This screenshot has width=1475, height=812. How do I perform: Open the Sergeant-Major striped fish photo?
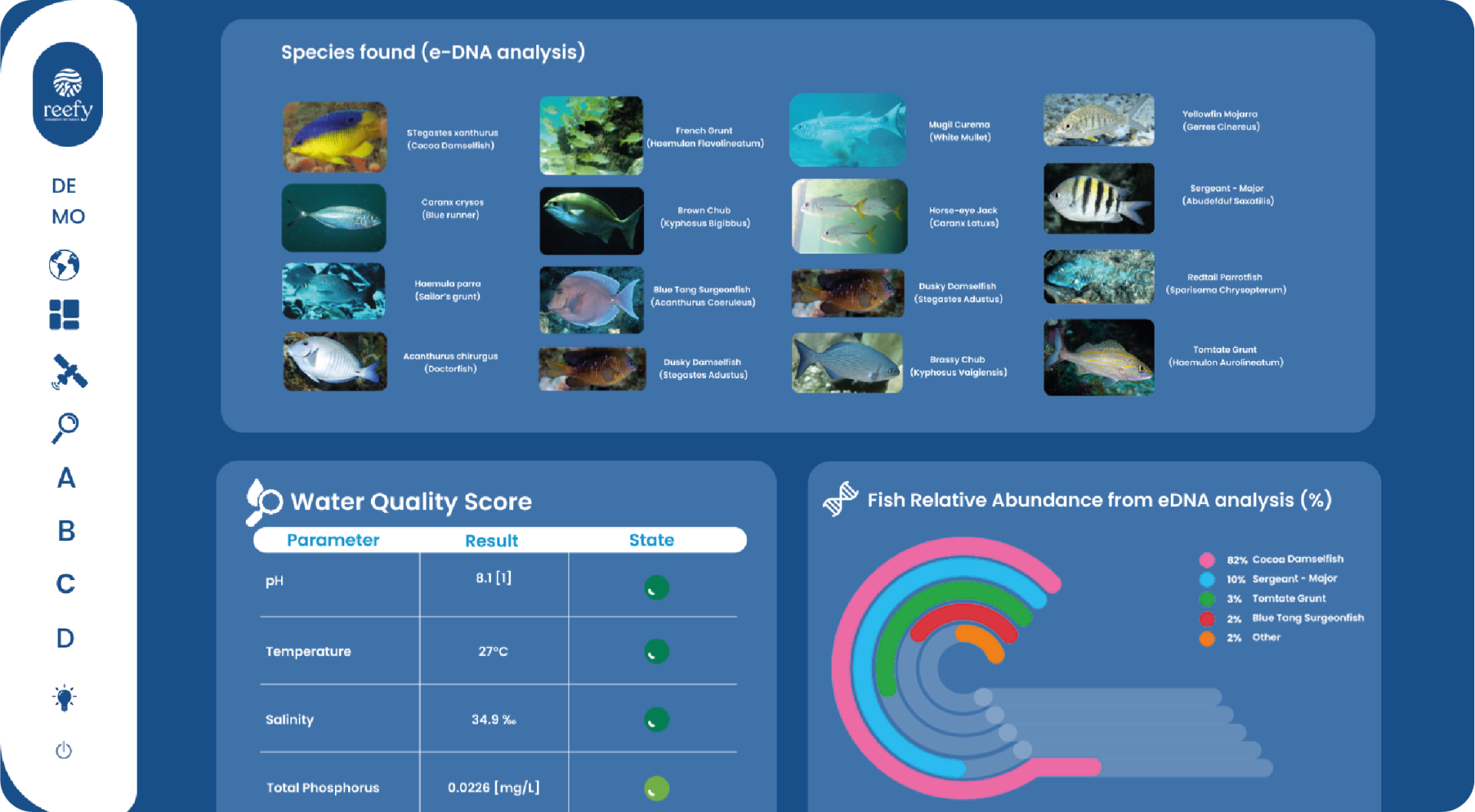click(x=1099, y=198)
